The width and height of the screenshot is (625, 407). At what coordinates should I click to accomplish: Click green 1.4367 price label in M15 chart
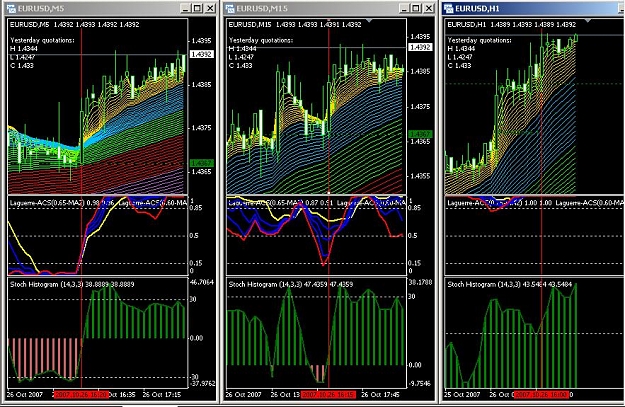point(420,134)
